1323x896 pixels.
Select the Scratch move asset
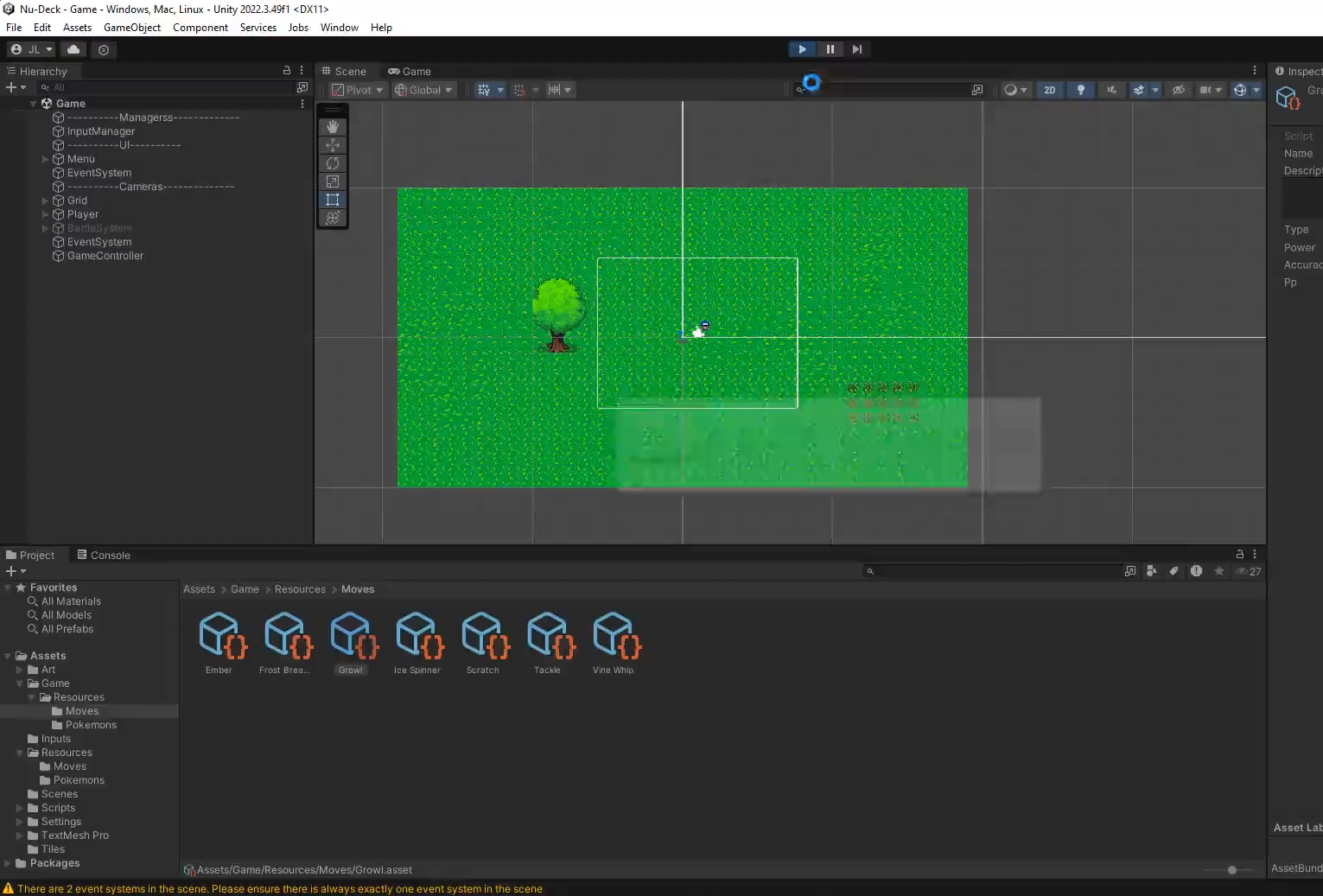[x=483, y=643]
